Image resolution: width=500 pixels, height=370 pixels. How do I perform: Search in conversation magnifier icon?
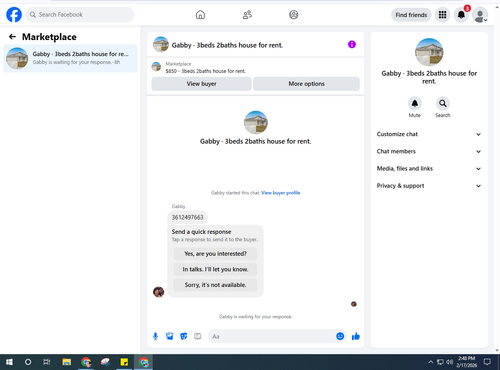click(443, 103)
